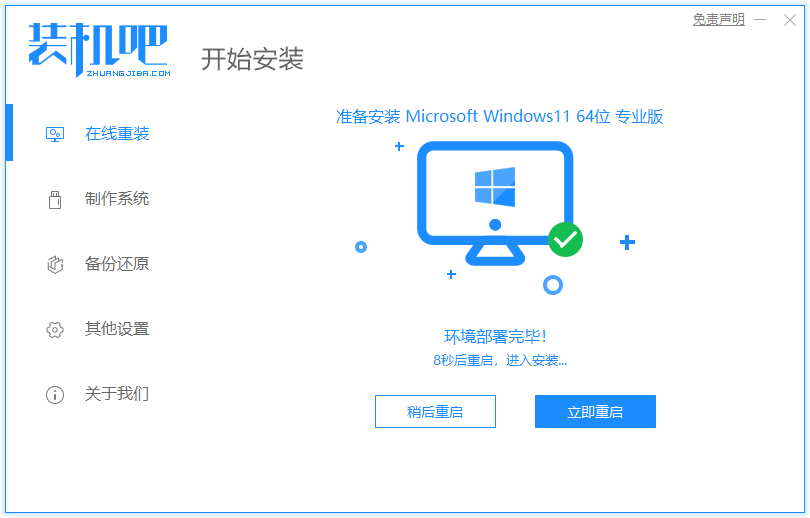Click the gear icon for 其他设置
Screen dimensions: 810x518
[55, 329]
